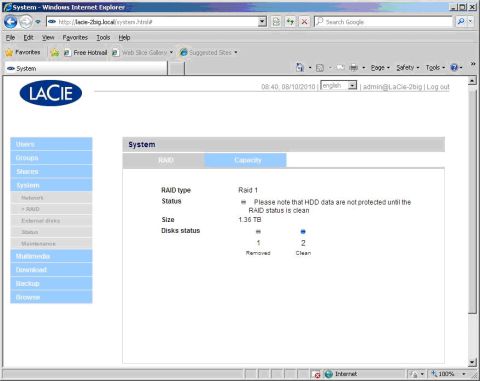Image resolution: width=480 pixels, height=381 pixels.
Task: Click the Home toolbar icon
Action: coord(300,68)
